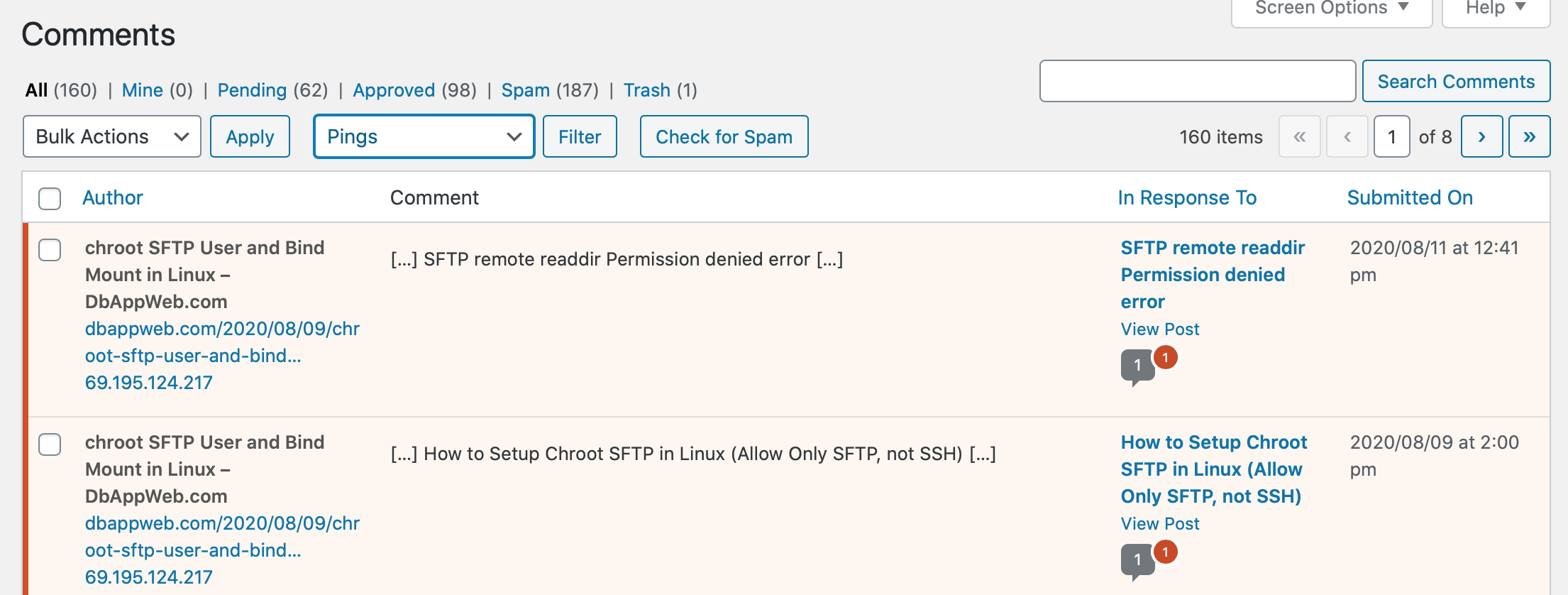Open the Pings comment type dropdown
Screen dimensions: 1568x595
pyautogui.click(x=424, y=136)
